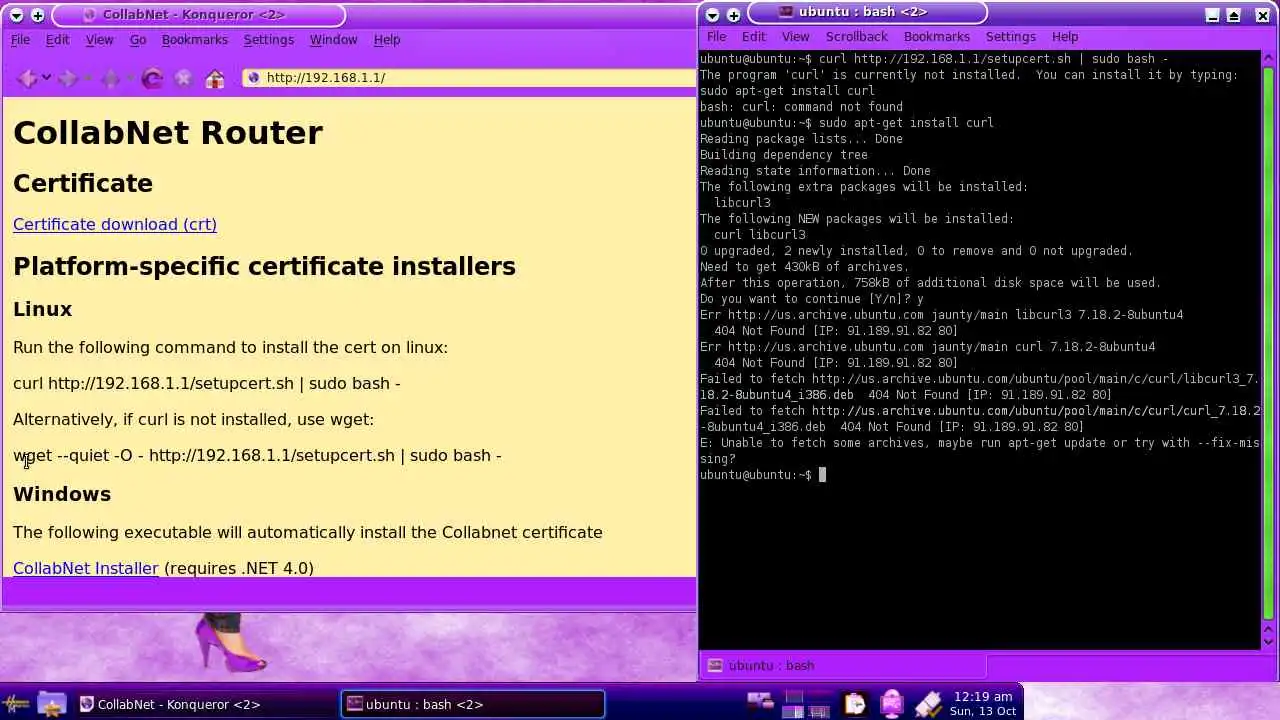
Task: Open the KDE application launcher menu
Action: [16, 704]
